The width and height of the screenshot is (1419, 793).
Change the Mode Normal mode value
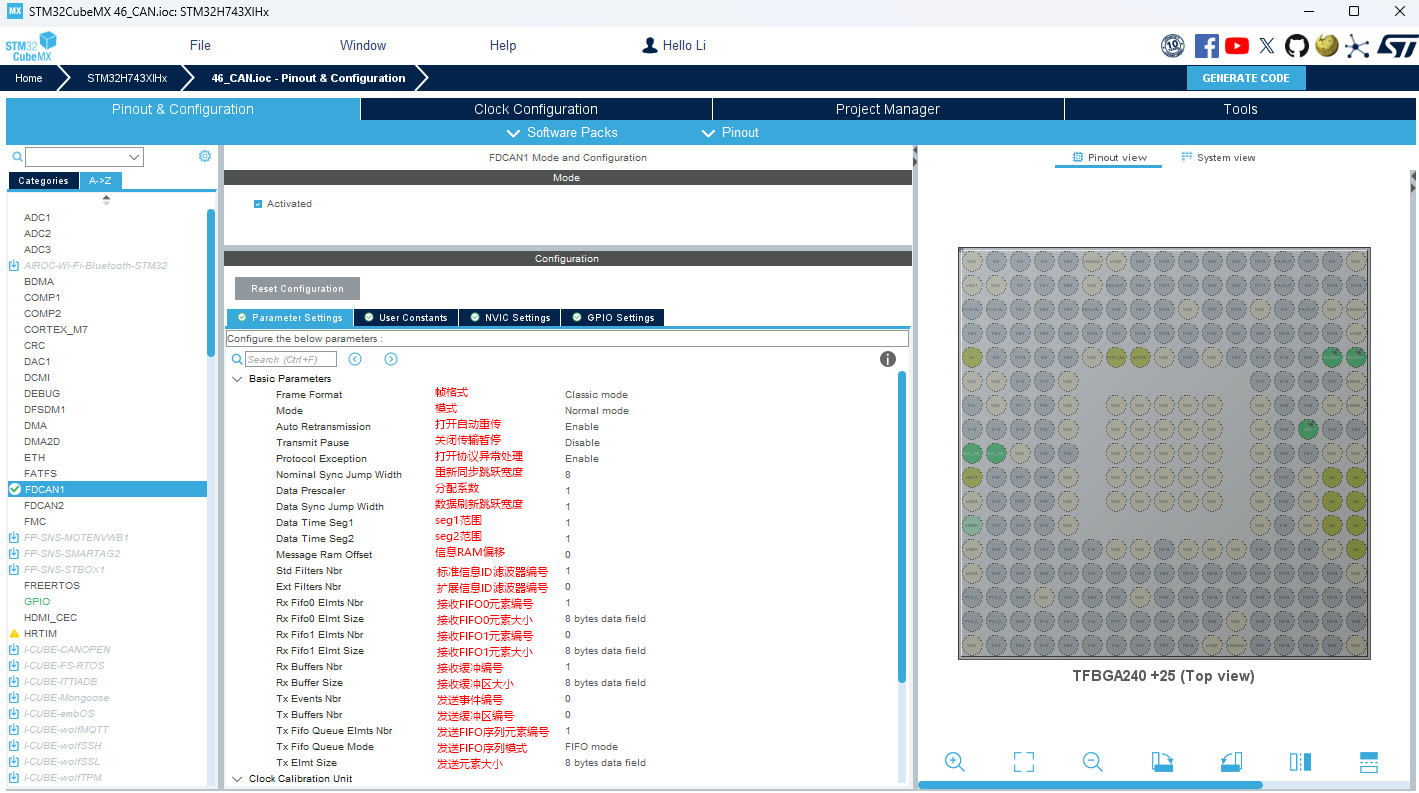[597, 411]
